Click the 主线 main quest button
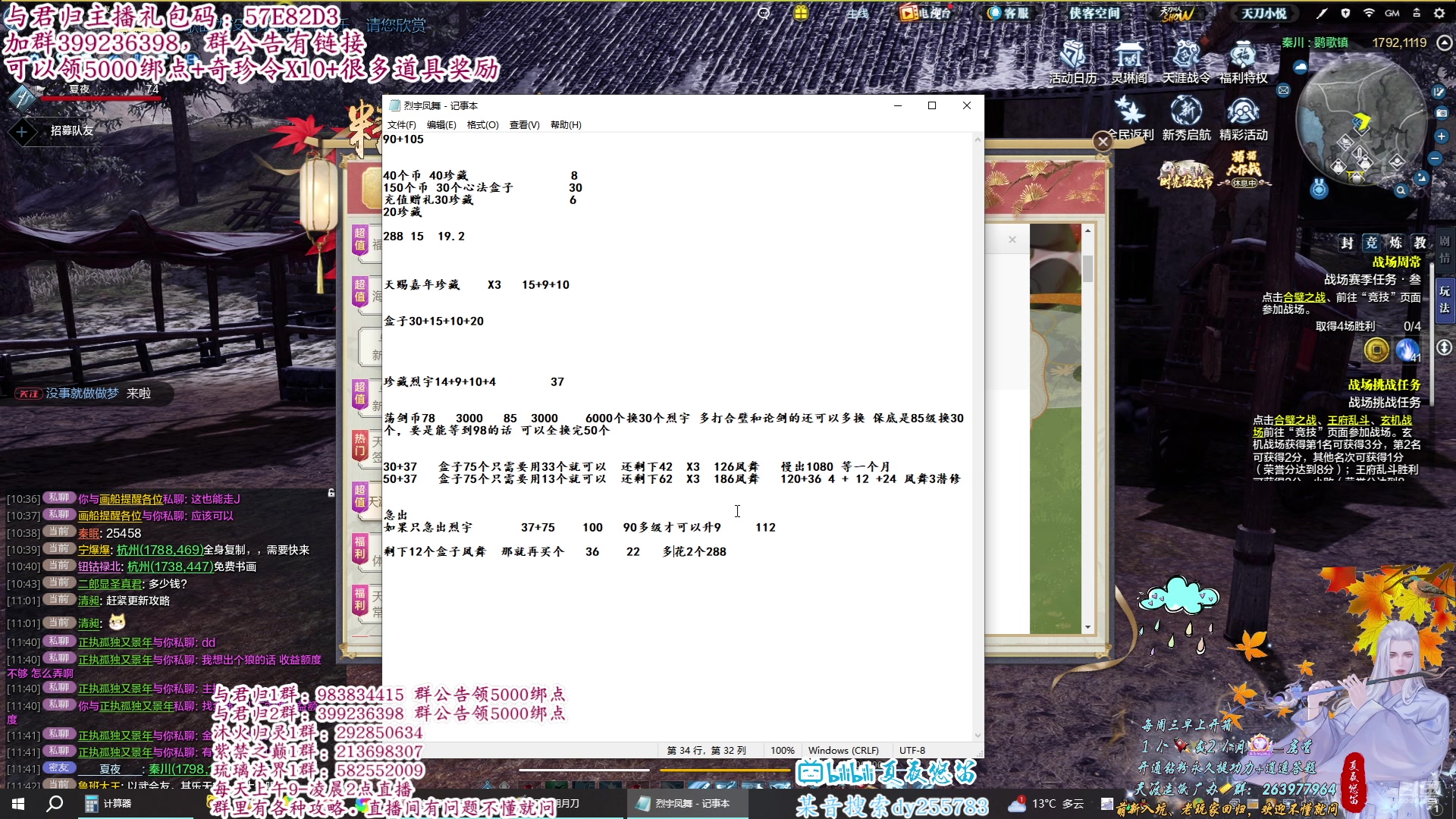This screenshot has width=1456, height=819. coord(857,14)
